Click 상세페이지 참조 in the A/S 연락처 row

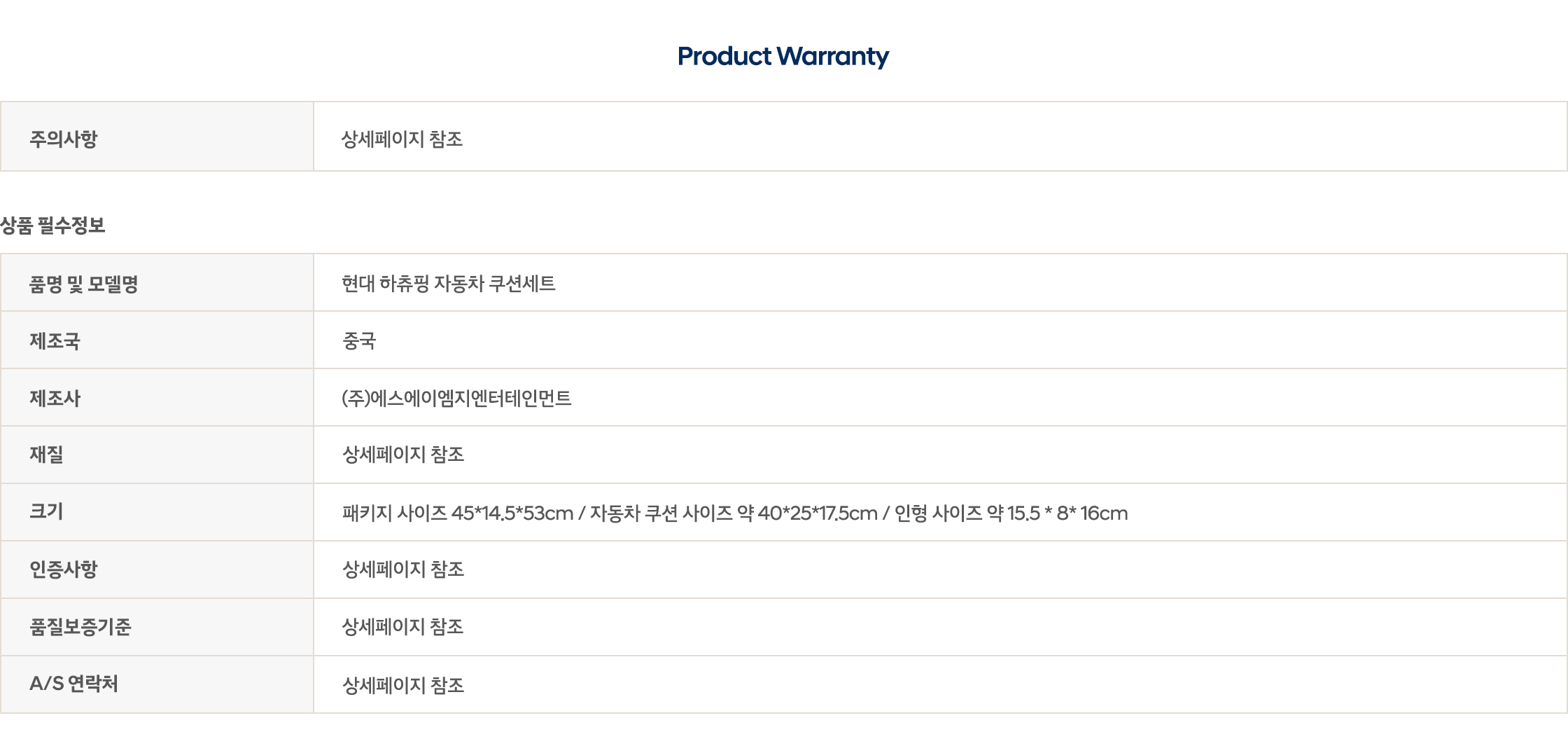403,685
